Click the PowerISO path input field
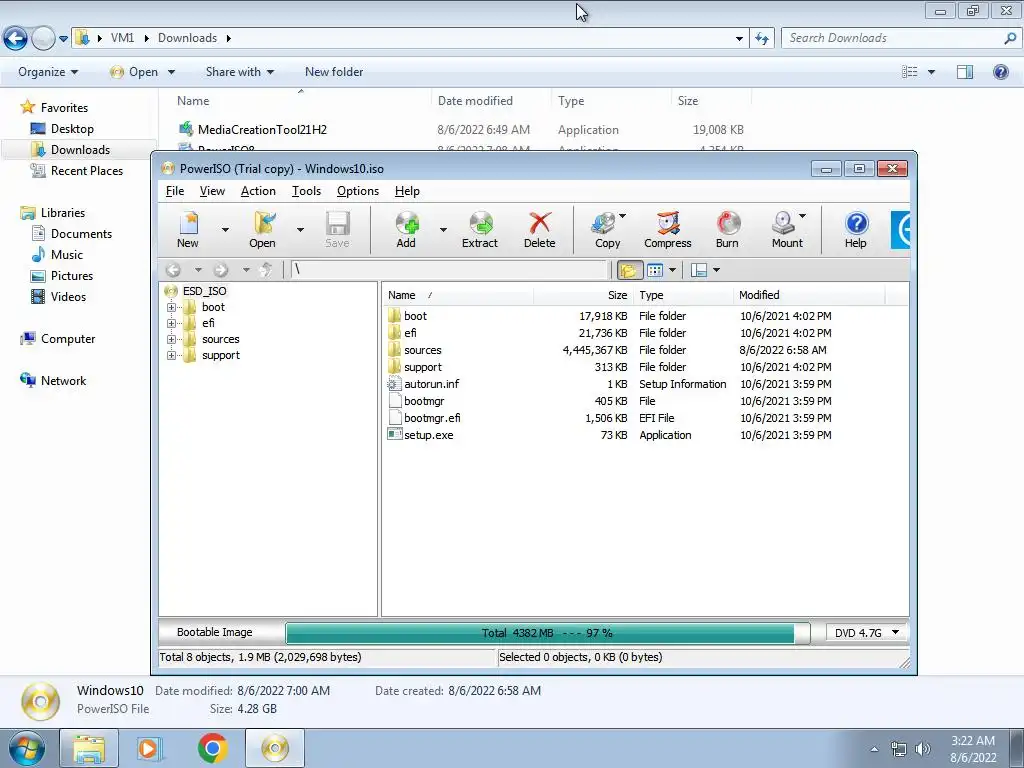 [x=449, y=270]
